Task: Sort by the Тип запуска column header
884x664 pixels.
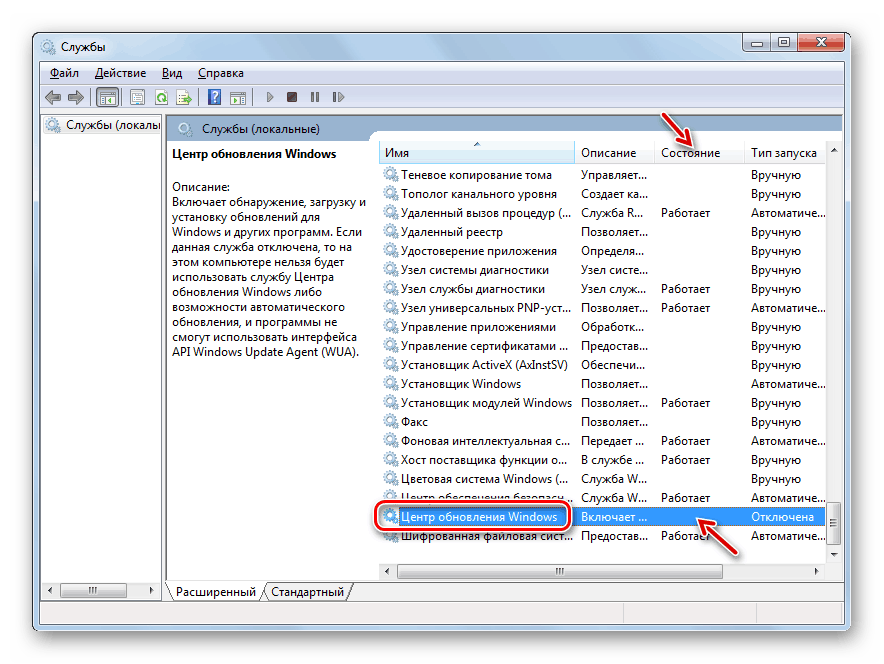Action: click(x=785, y=153)
